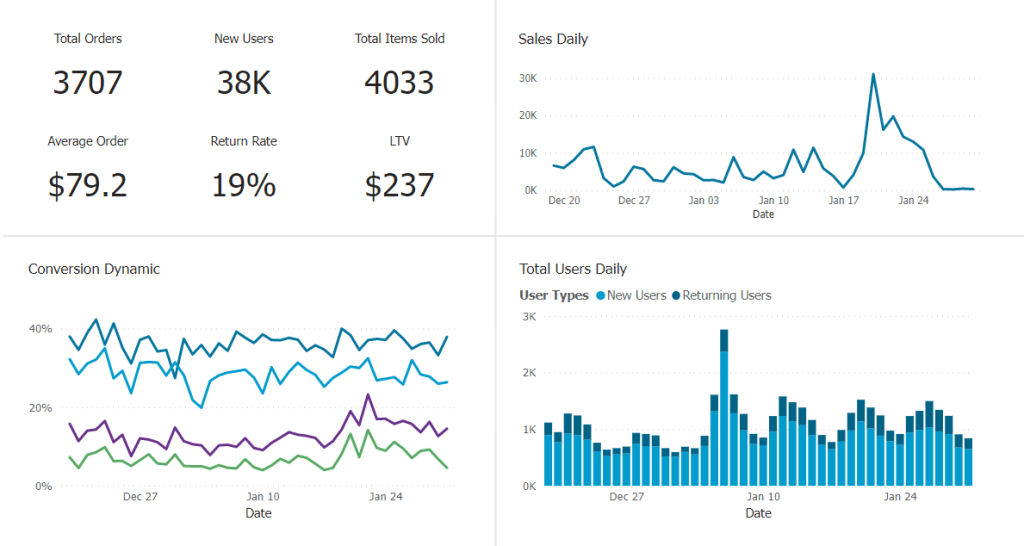1024x546 pixels.
Task: Click the Returning Users legend color dot
Action: click(x=676, y=296)
